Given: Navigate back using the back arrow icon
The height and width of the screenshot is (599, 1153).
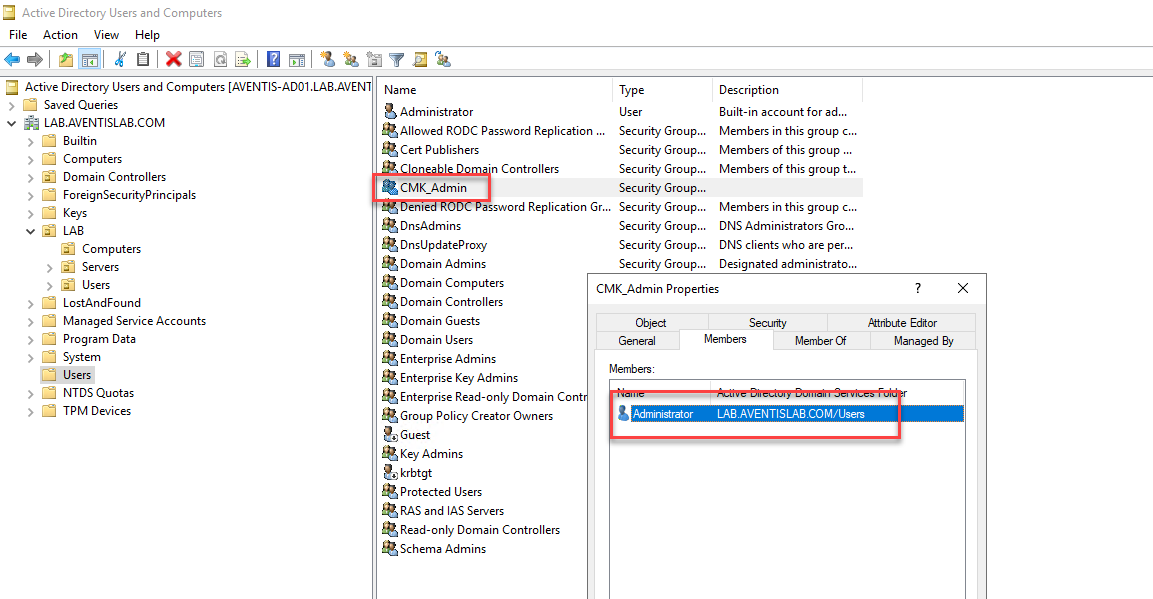Looking at the screenshot, I should [12, 59].
